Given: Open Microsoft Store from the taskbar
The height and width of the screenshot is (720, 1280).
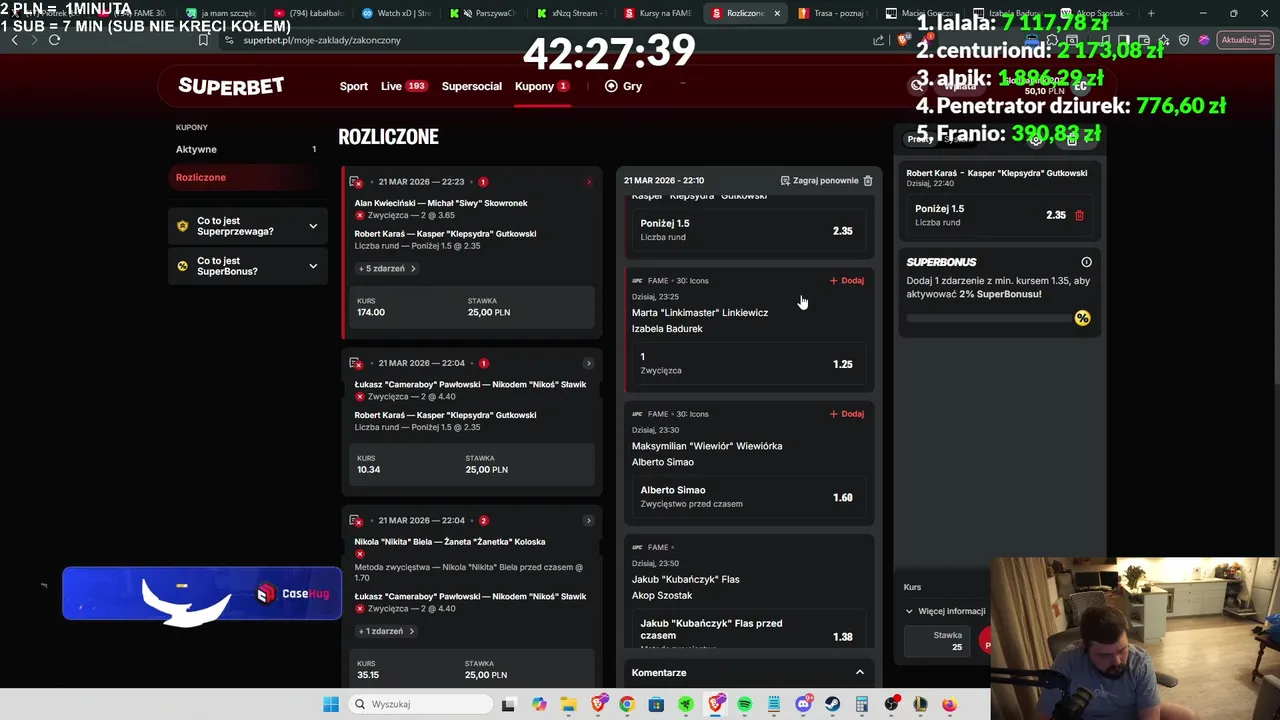Looking at the screenshot, I should [656, 704].
